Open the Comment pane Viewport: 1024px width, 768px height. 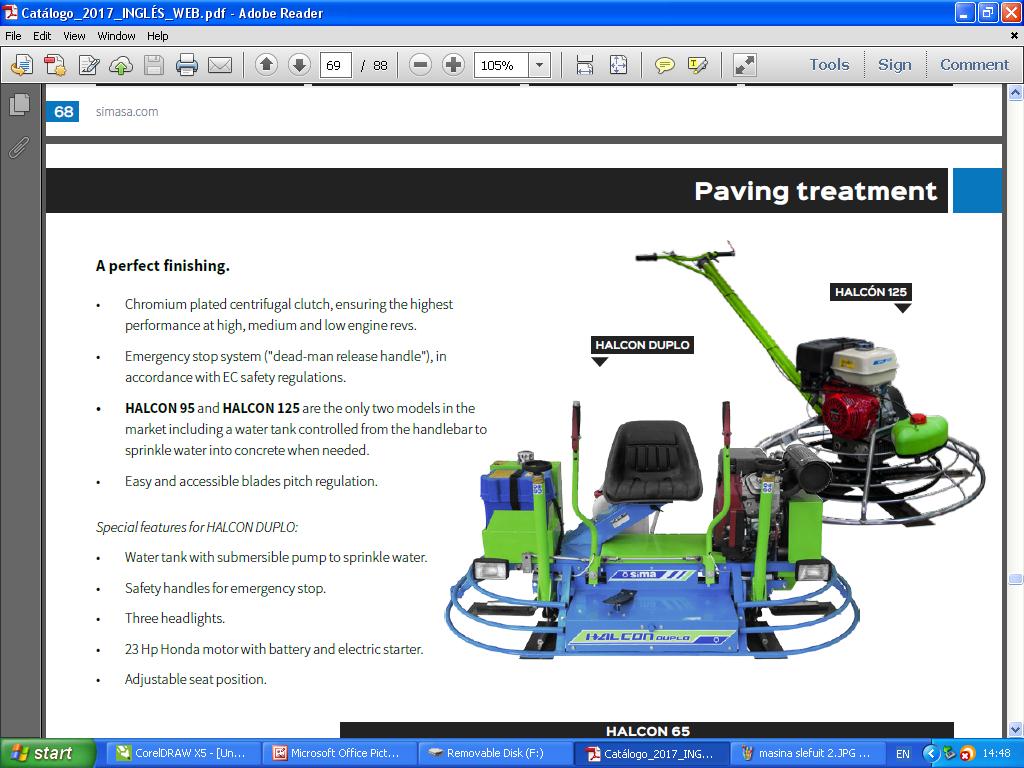coord(974,65)
